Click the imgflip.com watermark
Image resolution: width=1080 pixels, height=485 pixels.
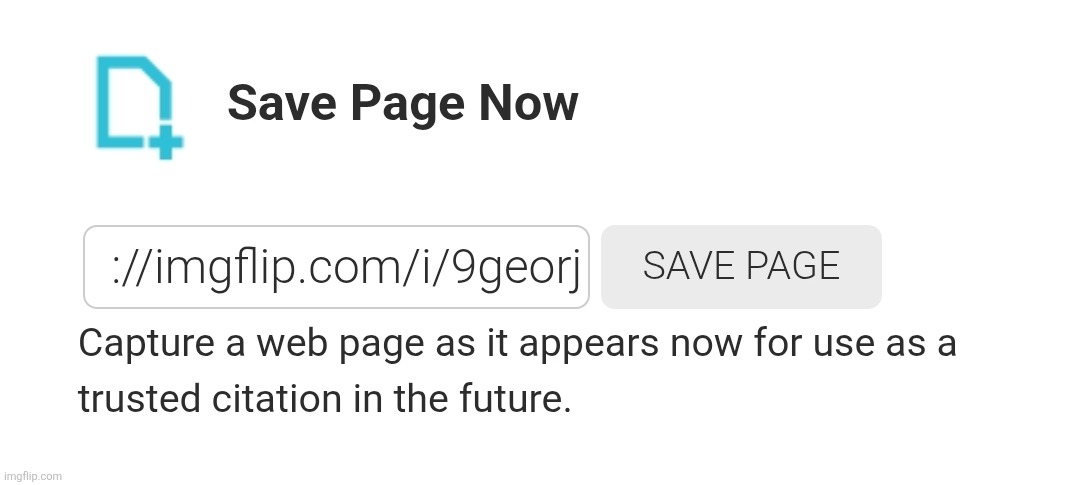[x=32, y=476]
